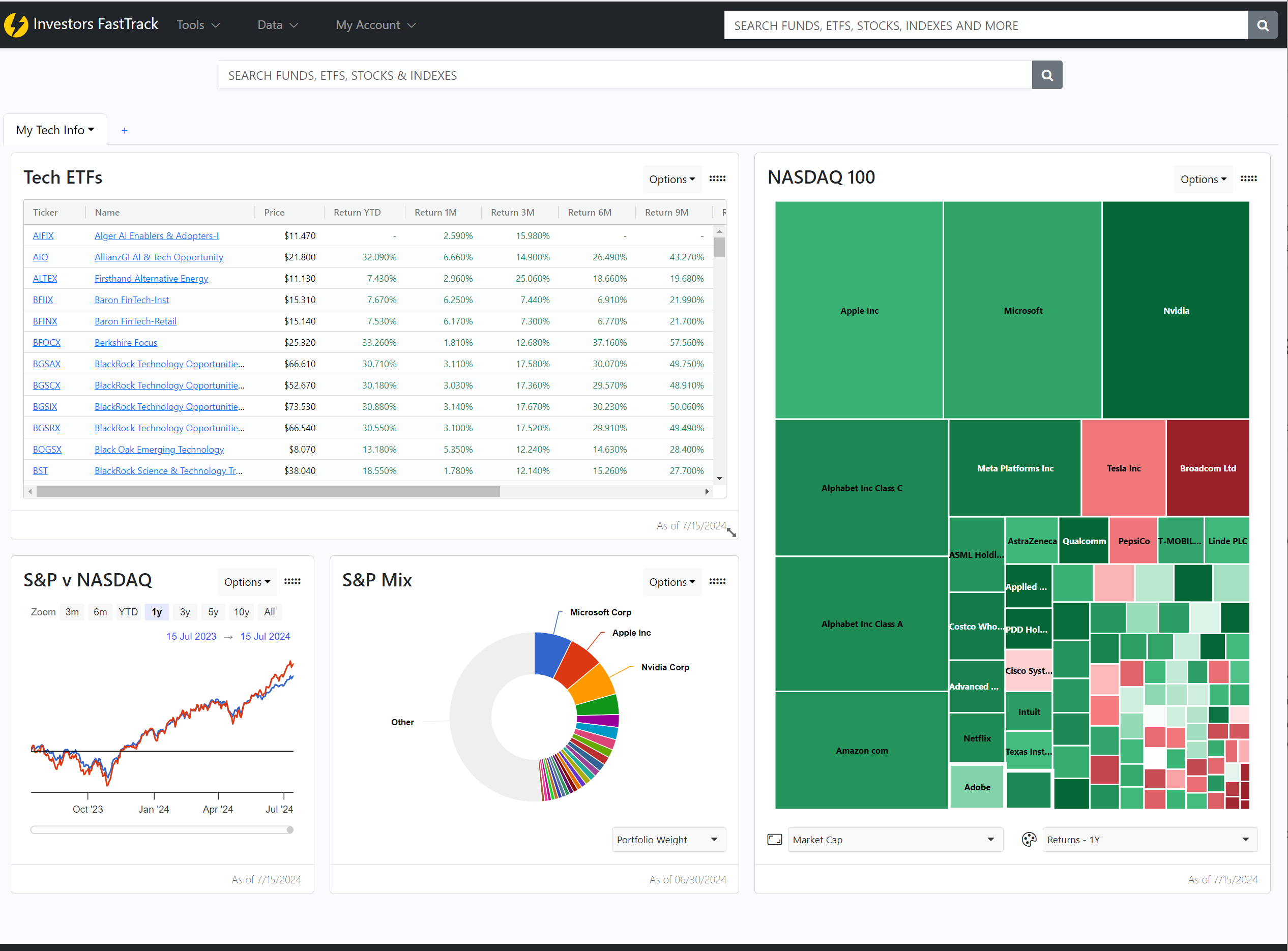Click the Meta Platforms Inc treemap tile

1015,468
